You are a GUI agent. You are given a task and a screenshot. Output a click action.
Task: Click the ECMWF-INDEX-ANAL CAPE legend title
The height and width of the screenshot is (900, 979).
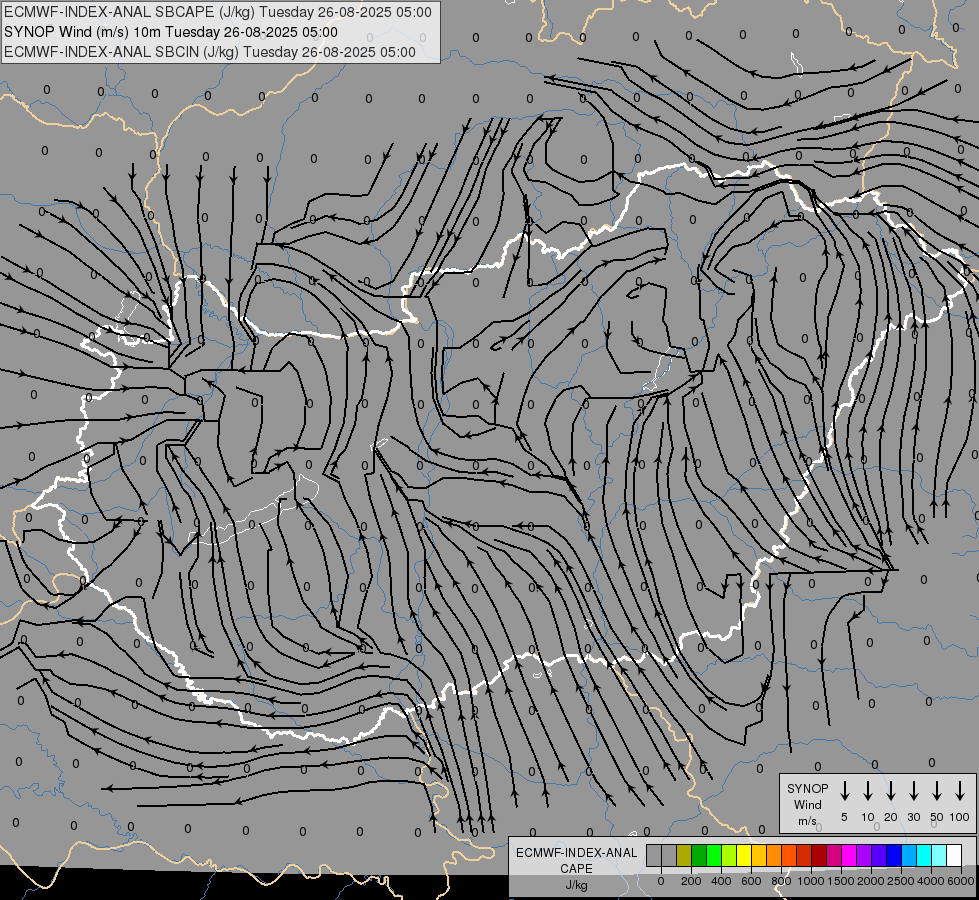pos(576,860)
